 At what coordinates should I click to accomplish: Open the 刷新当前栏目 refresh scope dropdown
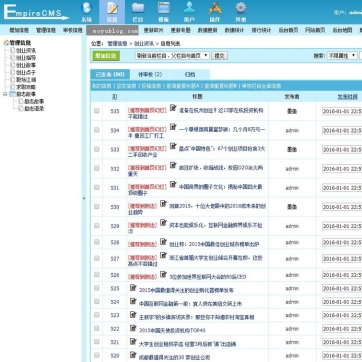click(172, 56)
